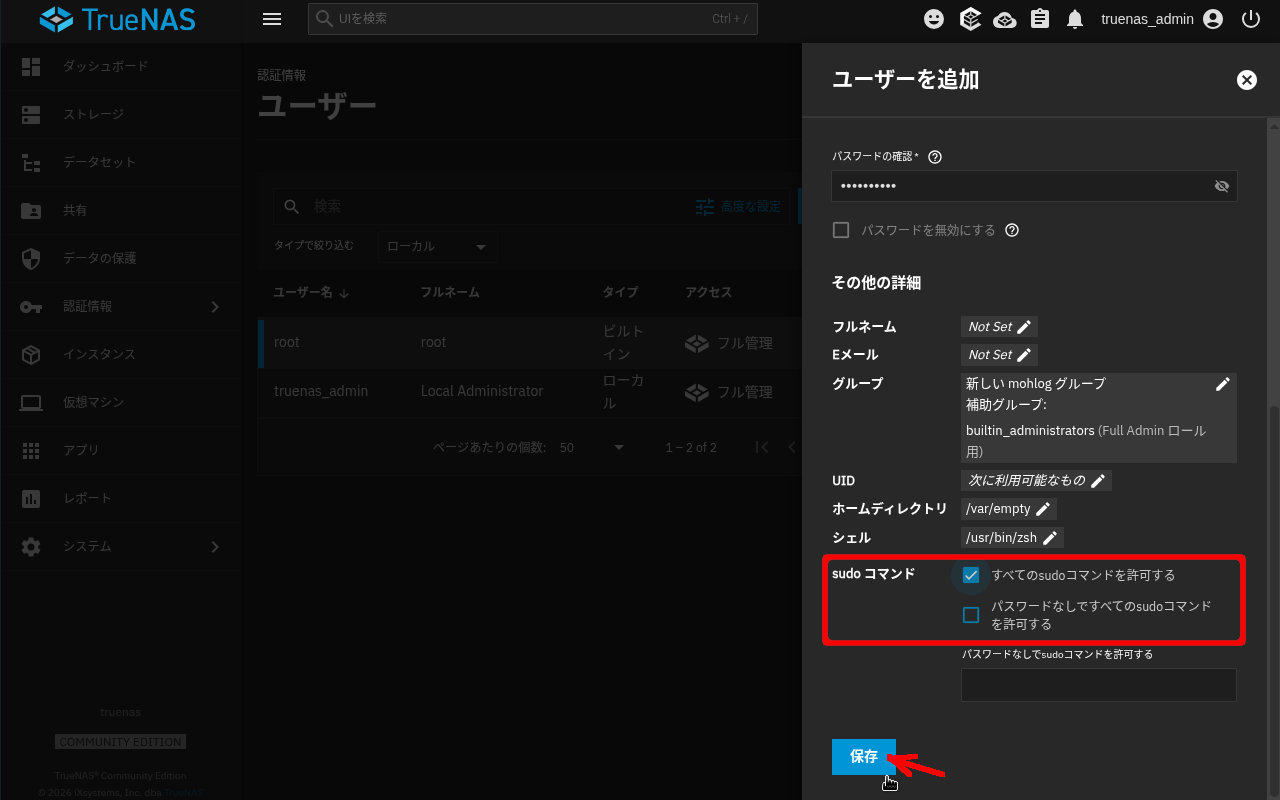Open the TrueNAS Connect cloud icon
The width and height of the screenshot is (1280, 800).
tap(1005, 19)
